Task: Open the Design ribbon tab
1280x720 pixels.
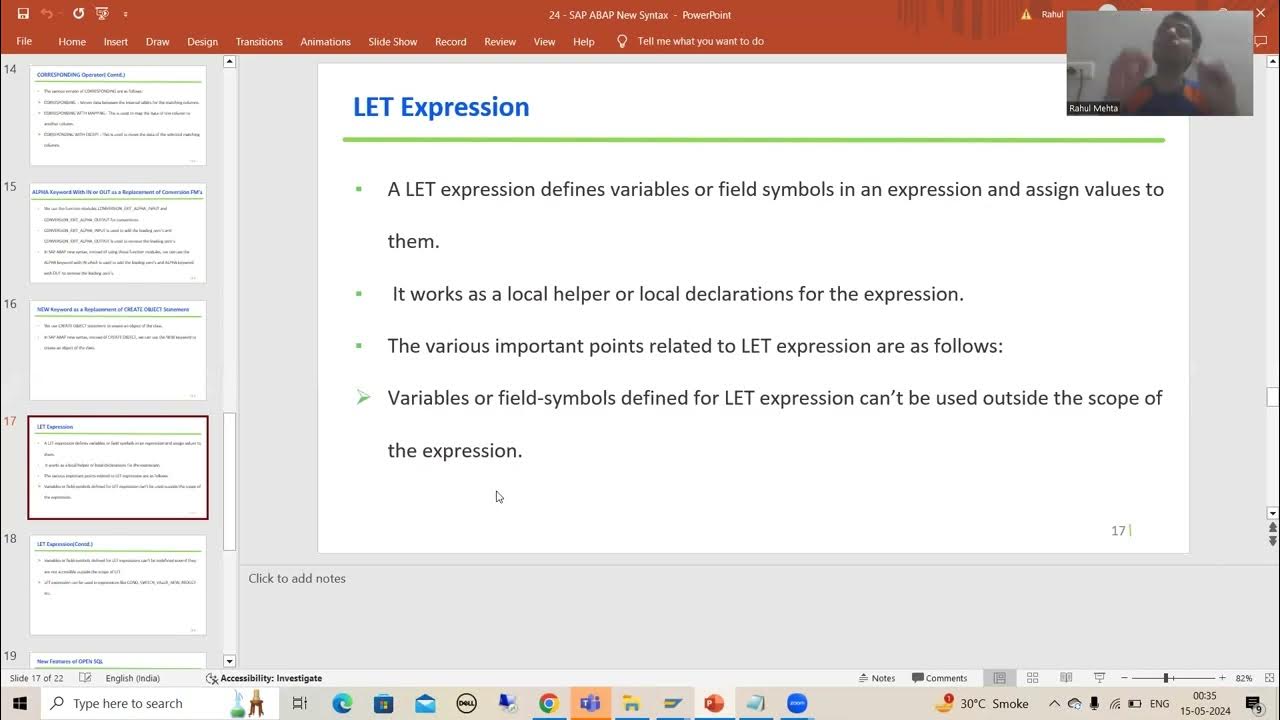Action: 202,42
